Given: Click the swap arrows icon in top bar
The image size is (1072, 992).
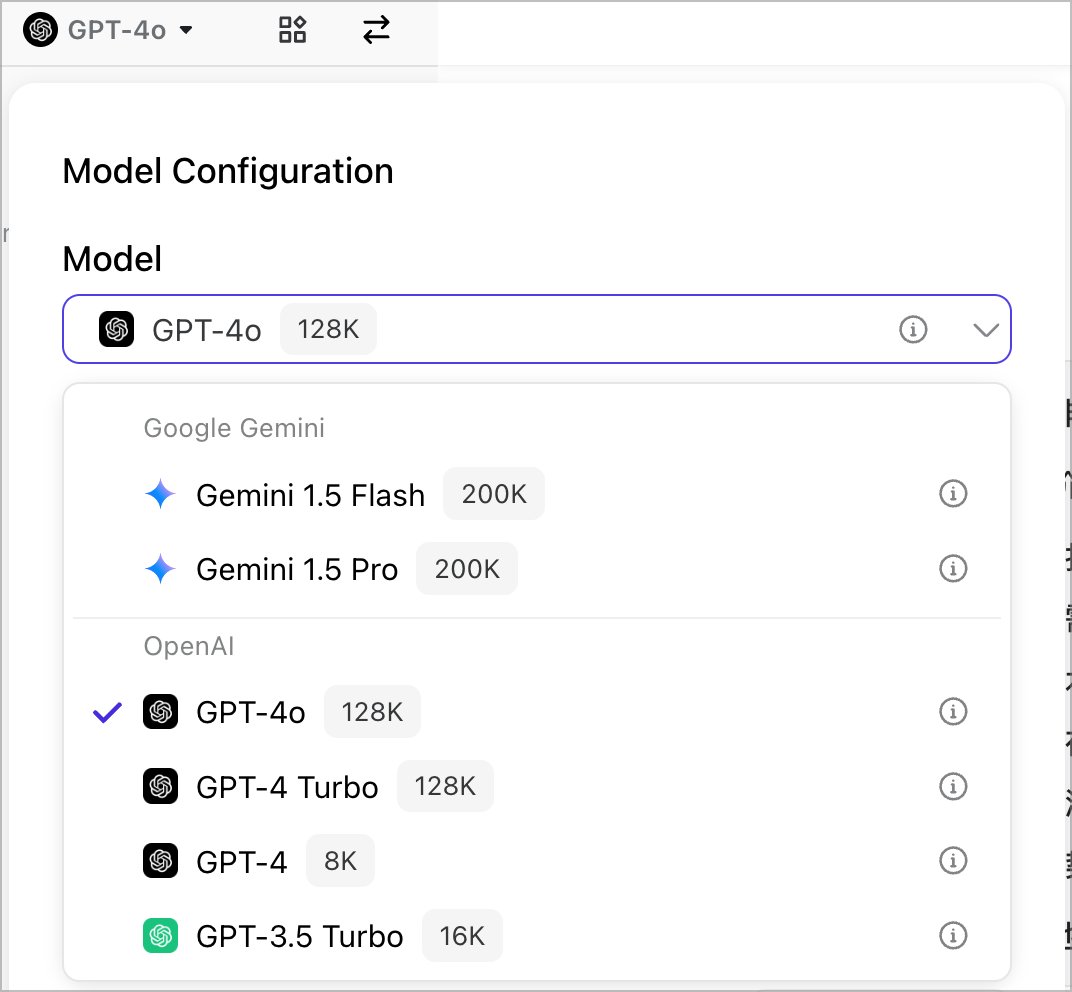Looking at the screenshot, I should click(x=376, y=30).
